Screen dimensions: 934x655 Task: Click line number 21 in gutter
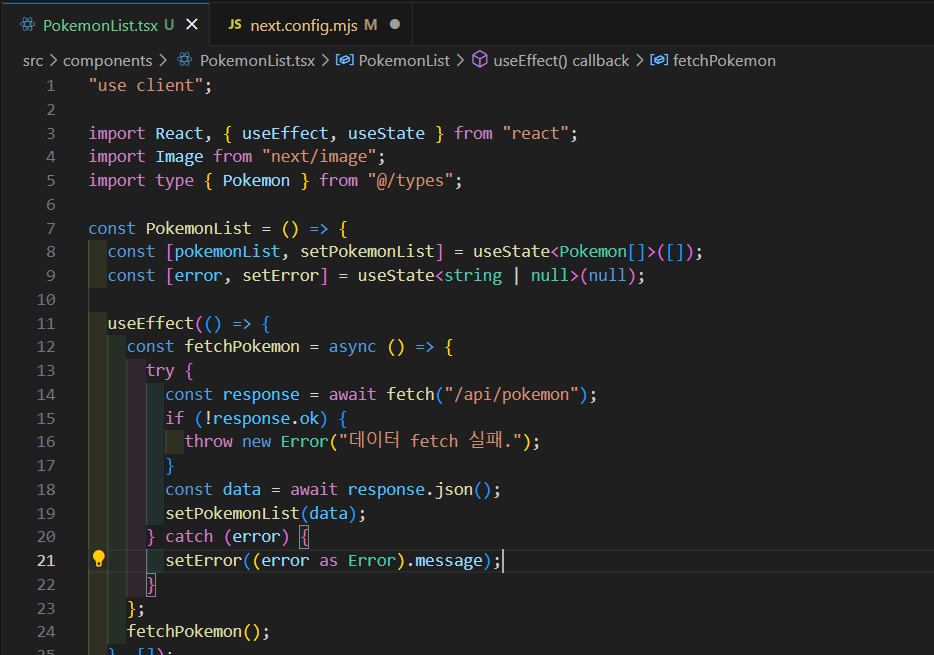click(46, 561)
